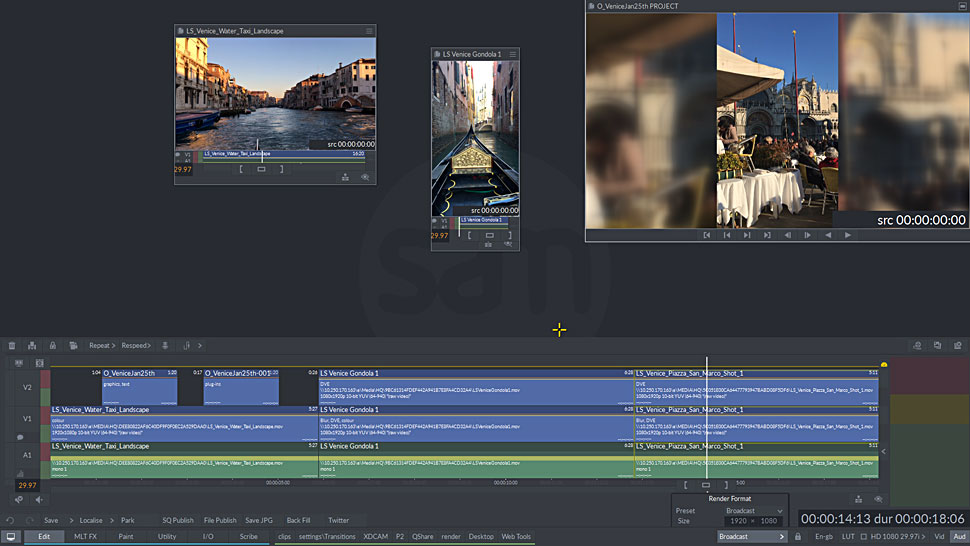Open the LS_Venice_Water_Taxi_Landscape viewer menu icon
970x546 pixels.
tap(369, 31)
